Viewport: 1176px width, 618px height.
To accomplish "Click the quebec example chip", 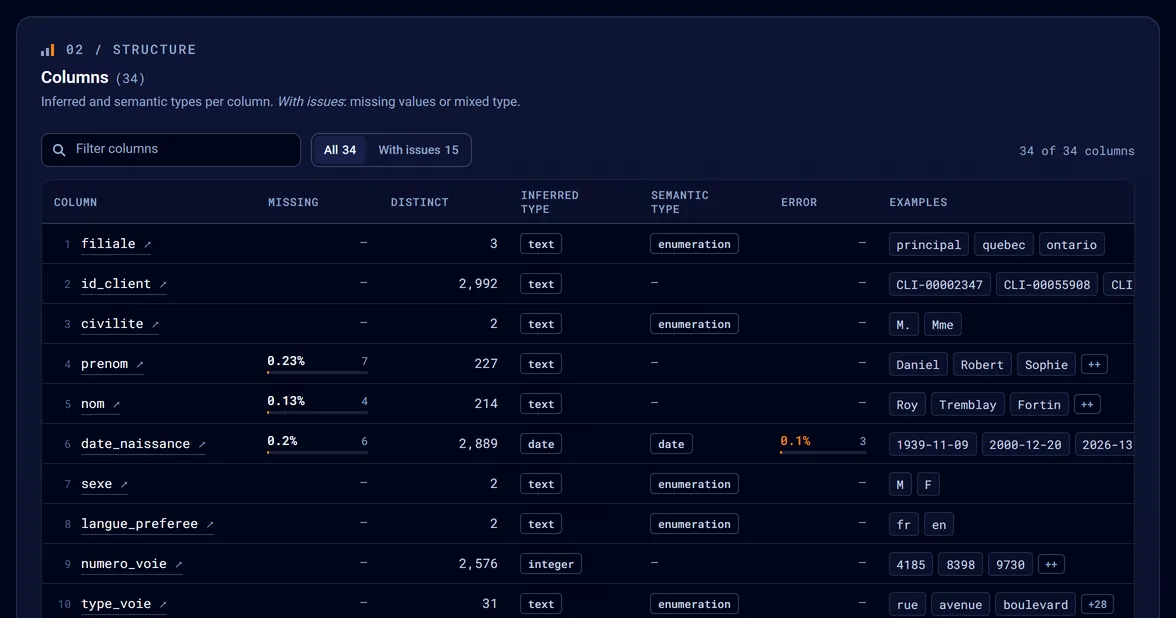I will click(1004, 244).
